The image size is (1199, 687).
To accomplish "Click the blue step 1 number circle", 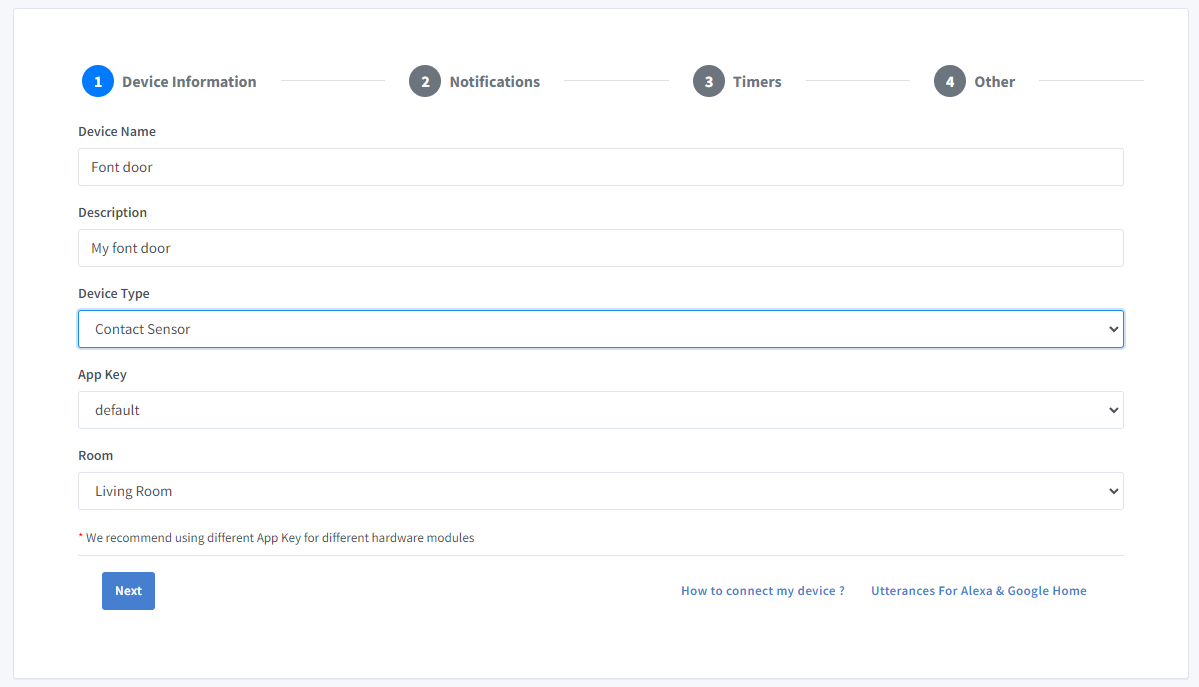I will (x=98, y=82).
